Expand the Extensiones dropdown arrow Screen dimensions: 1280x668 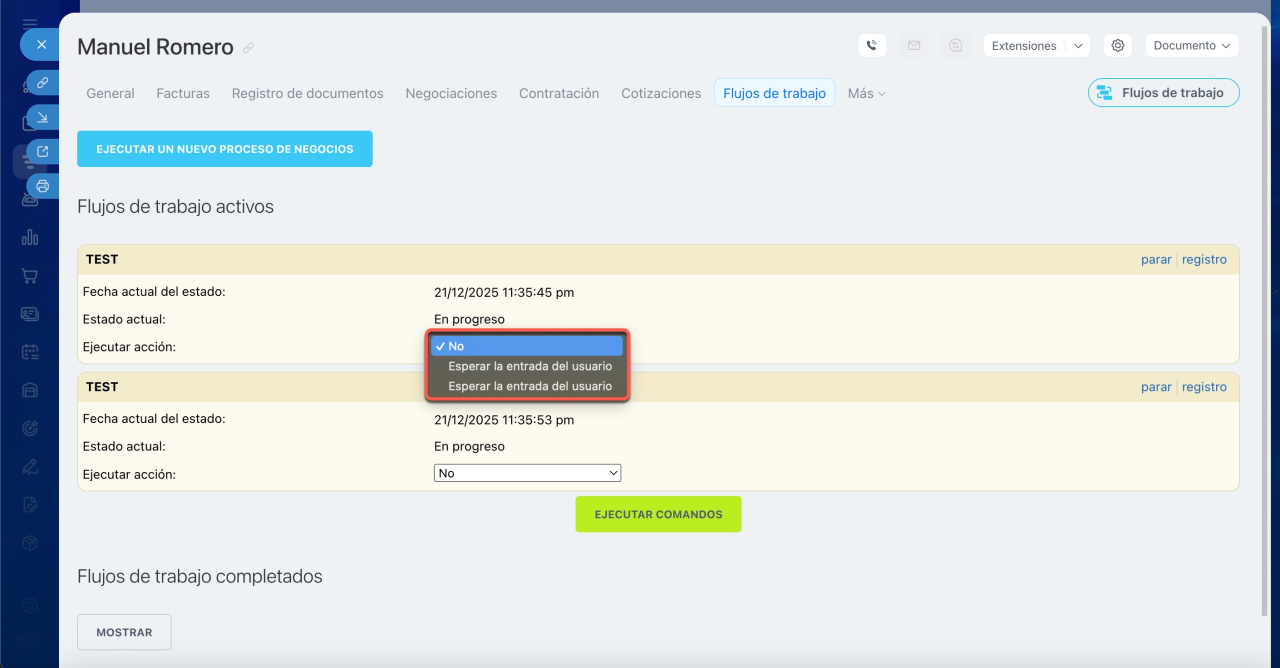click(x=1077, y=46)
